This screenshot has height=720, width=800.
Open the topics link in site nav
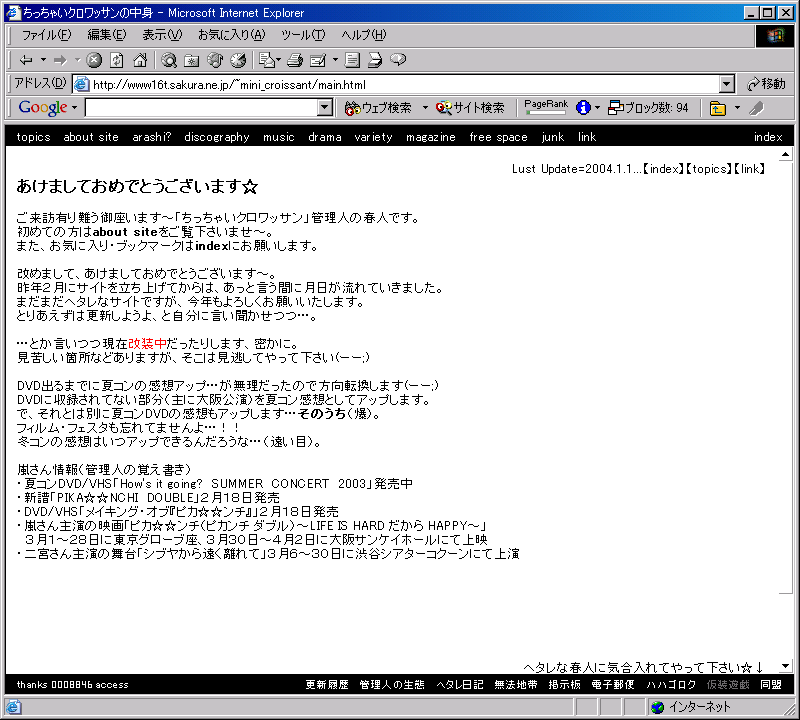33,137
